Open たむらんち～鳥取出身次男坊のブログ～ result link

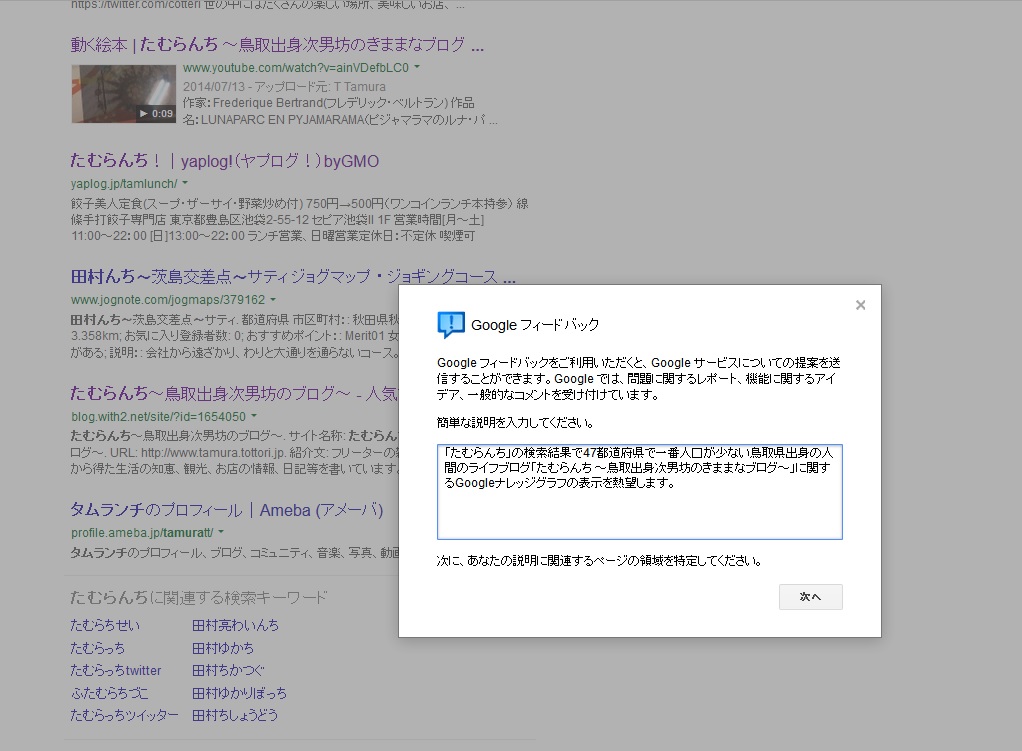click(234, 393)
